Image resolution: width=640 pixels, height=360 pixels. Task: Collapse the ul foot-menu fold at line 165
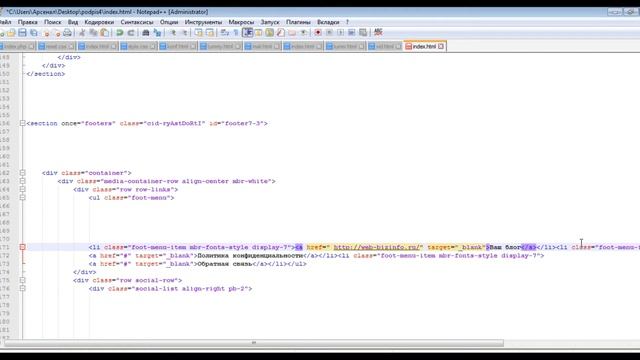click(22, 198)
